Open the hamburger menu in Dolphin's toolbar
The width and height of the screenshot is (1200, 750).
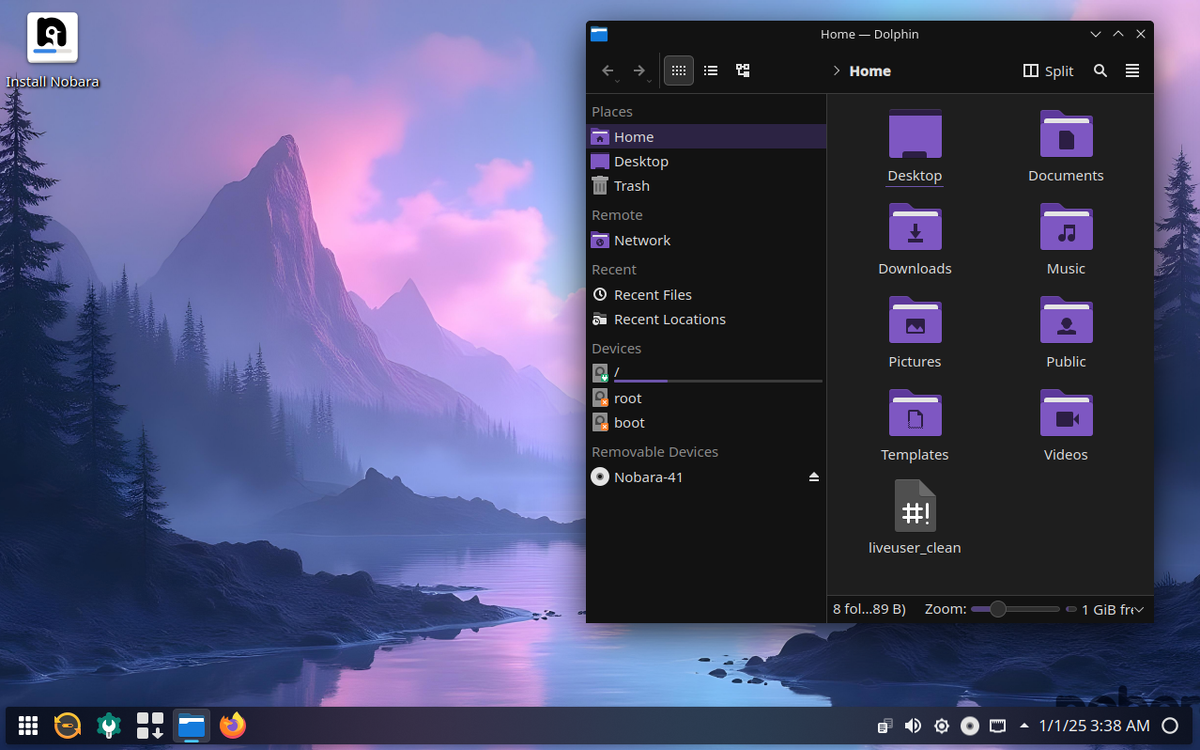click(x=1132, y=70)
